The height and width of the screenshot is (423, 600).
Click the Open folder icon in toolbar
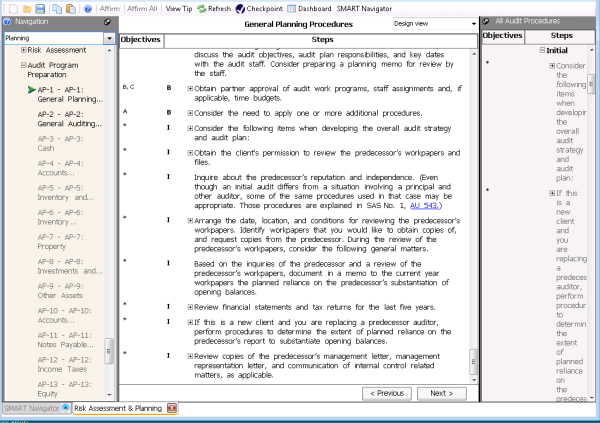[x=23, y=7]
